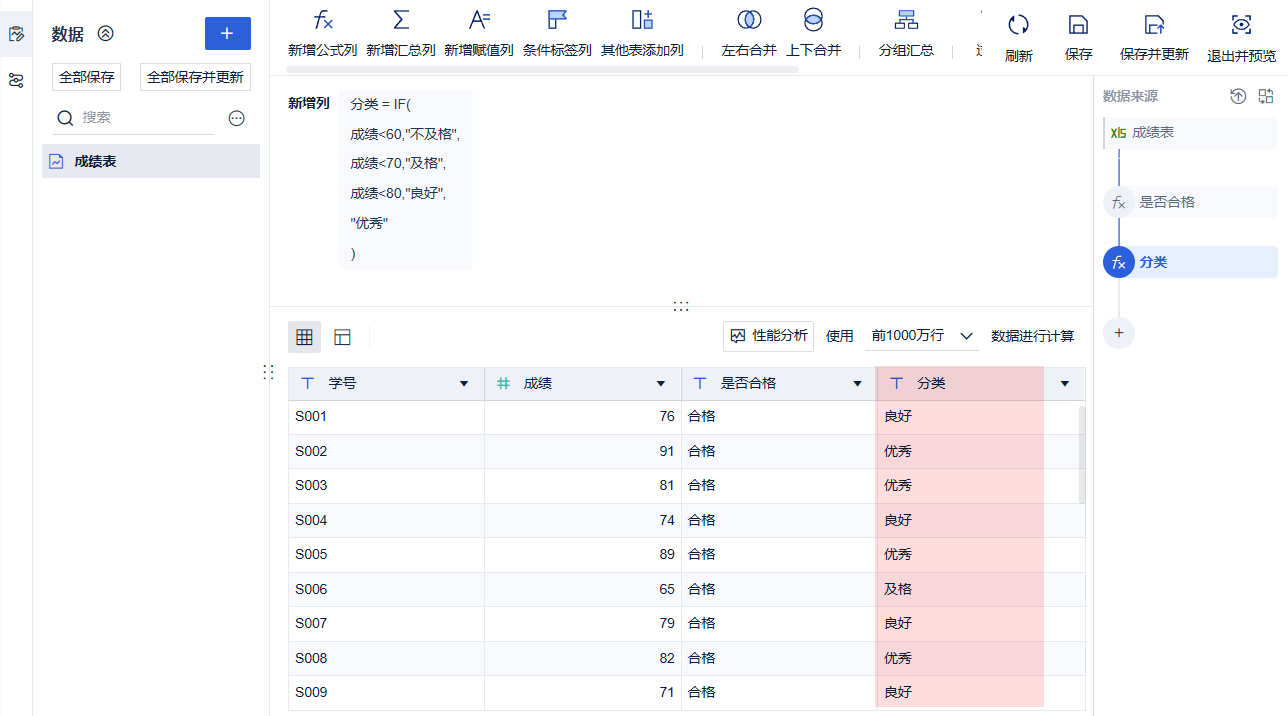Viewport: 1288px width, 716px height.
Task: Switch to the compact field view toggle
Action: (x=341, y=337)
